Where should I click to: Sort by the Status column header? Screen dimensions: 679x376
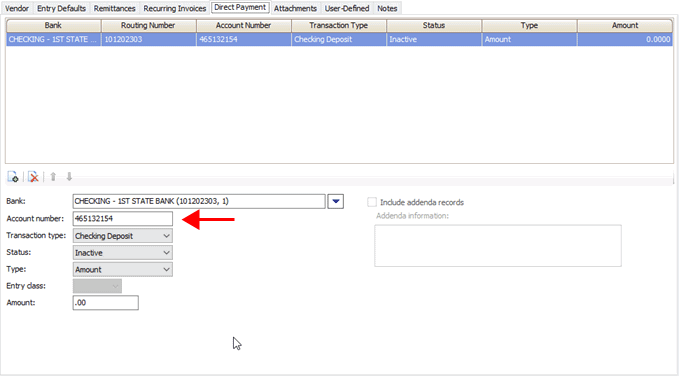(x=434, y=26)
